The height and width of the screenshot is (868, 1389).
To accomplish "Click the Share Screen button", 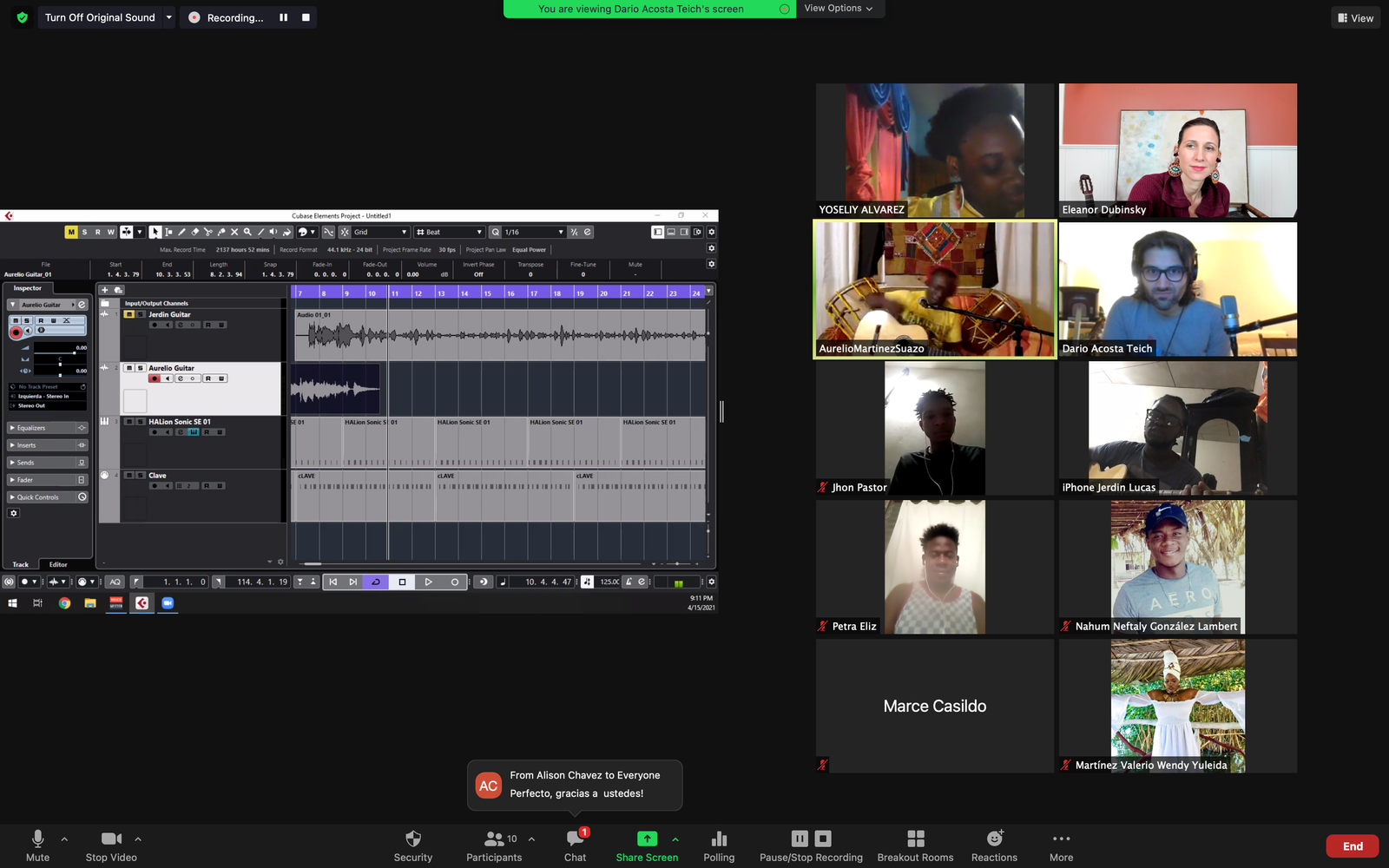I will [647, 845].
